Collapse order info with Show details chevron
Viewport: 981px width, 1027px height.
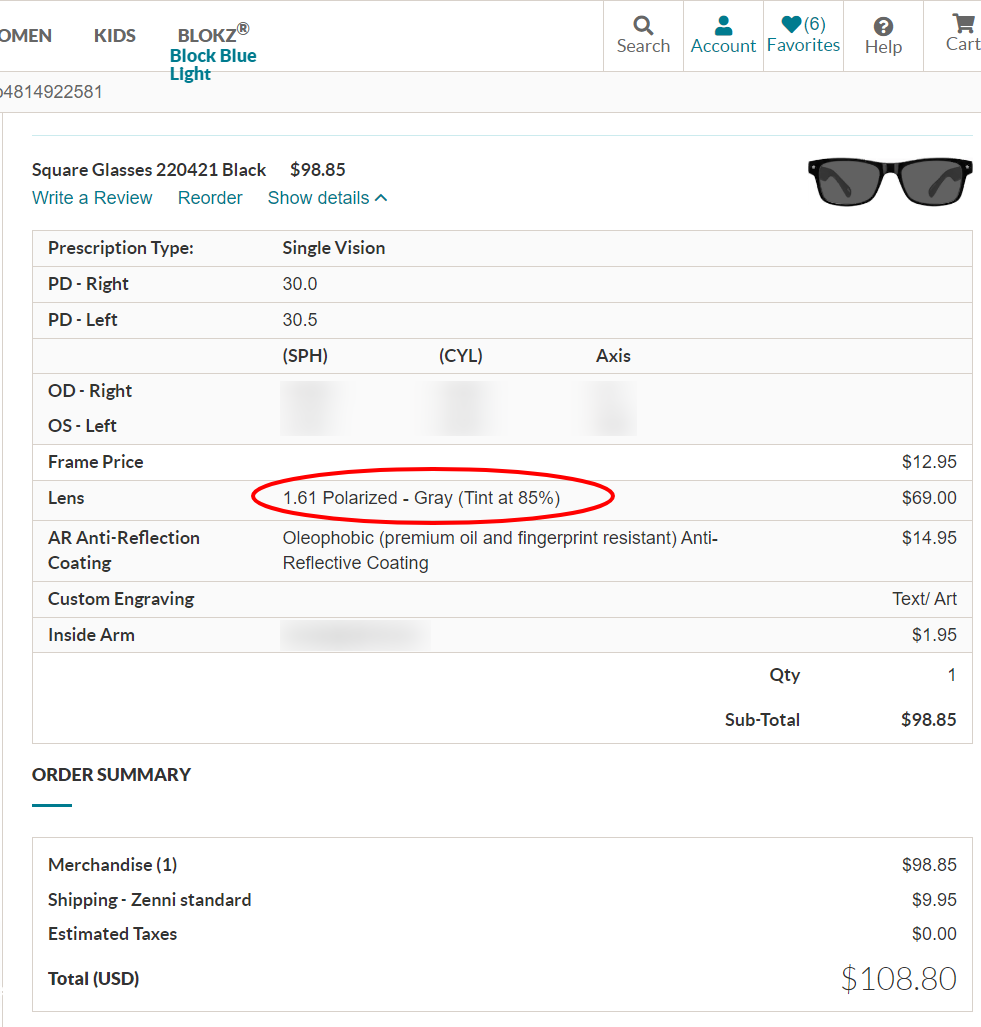point(381,198)
